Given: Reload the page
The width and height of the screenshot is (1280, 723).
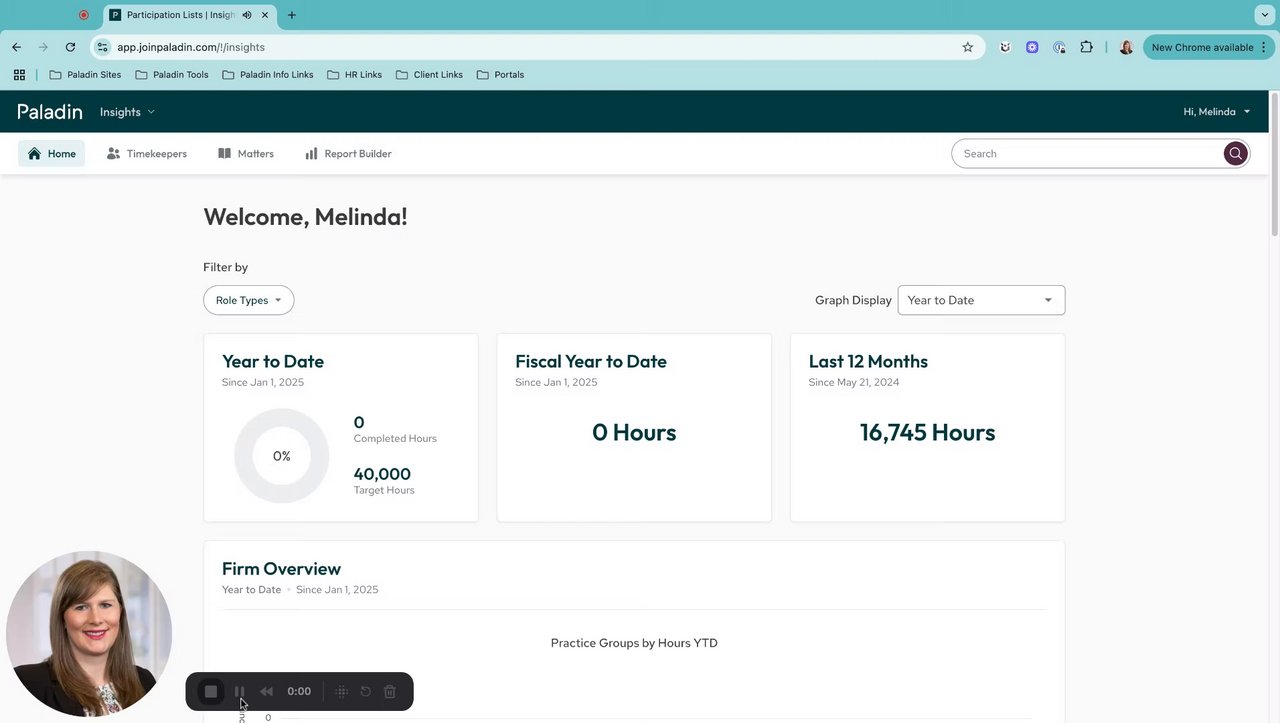Looking at the screenshot, I should pos(70,47).
